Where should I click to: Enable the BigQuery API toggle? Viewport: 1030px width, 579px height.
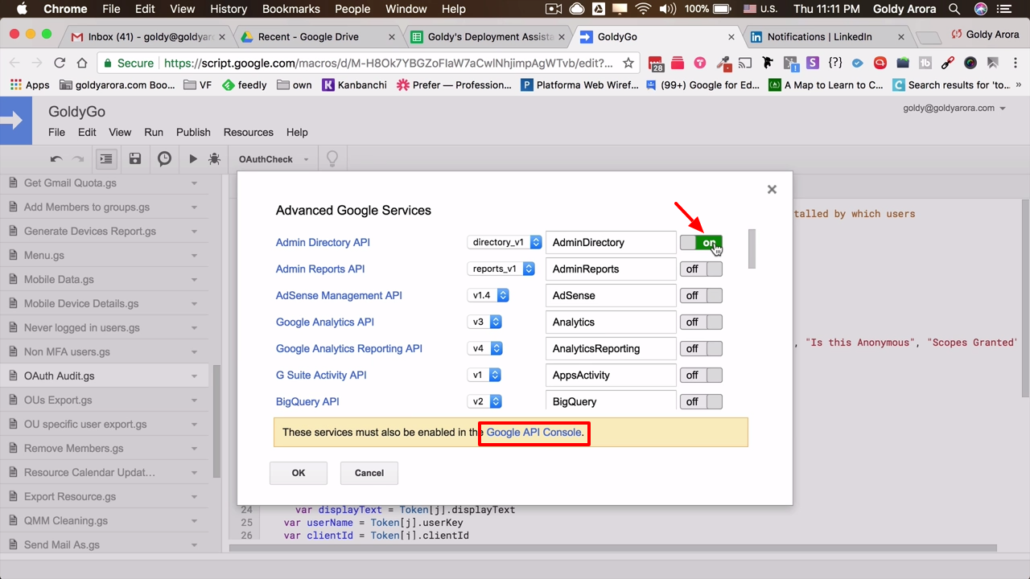[702, 402]
